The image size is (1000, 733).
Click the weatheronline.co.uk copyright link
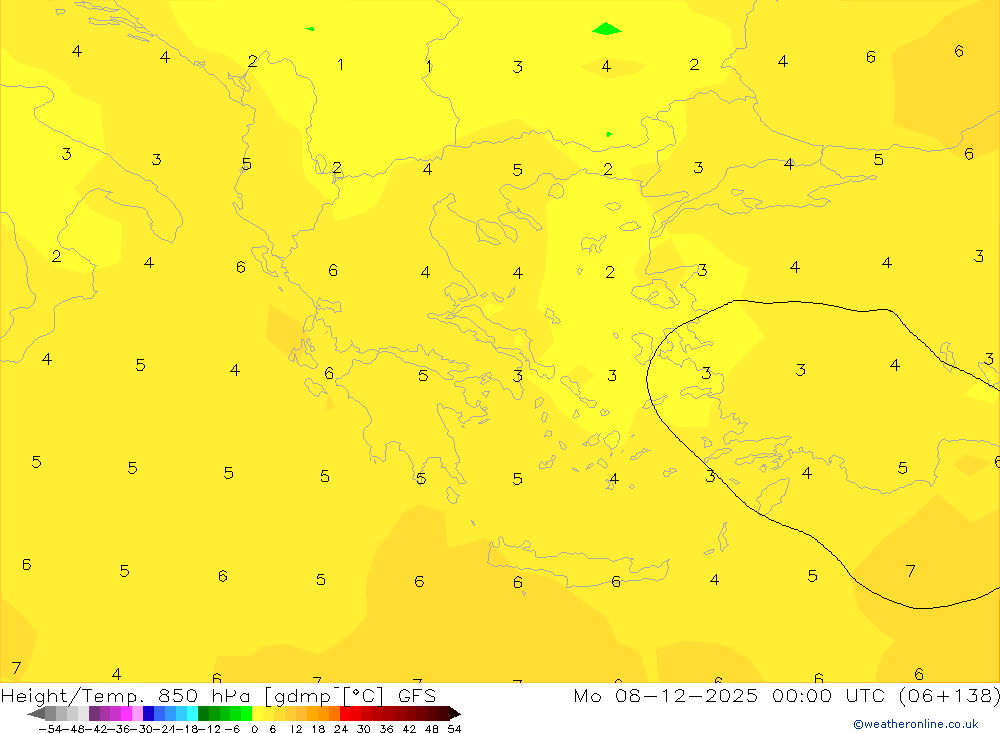916,724
